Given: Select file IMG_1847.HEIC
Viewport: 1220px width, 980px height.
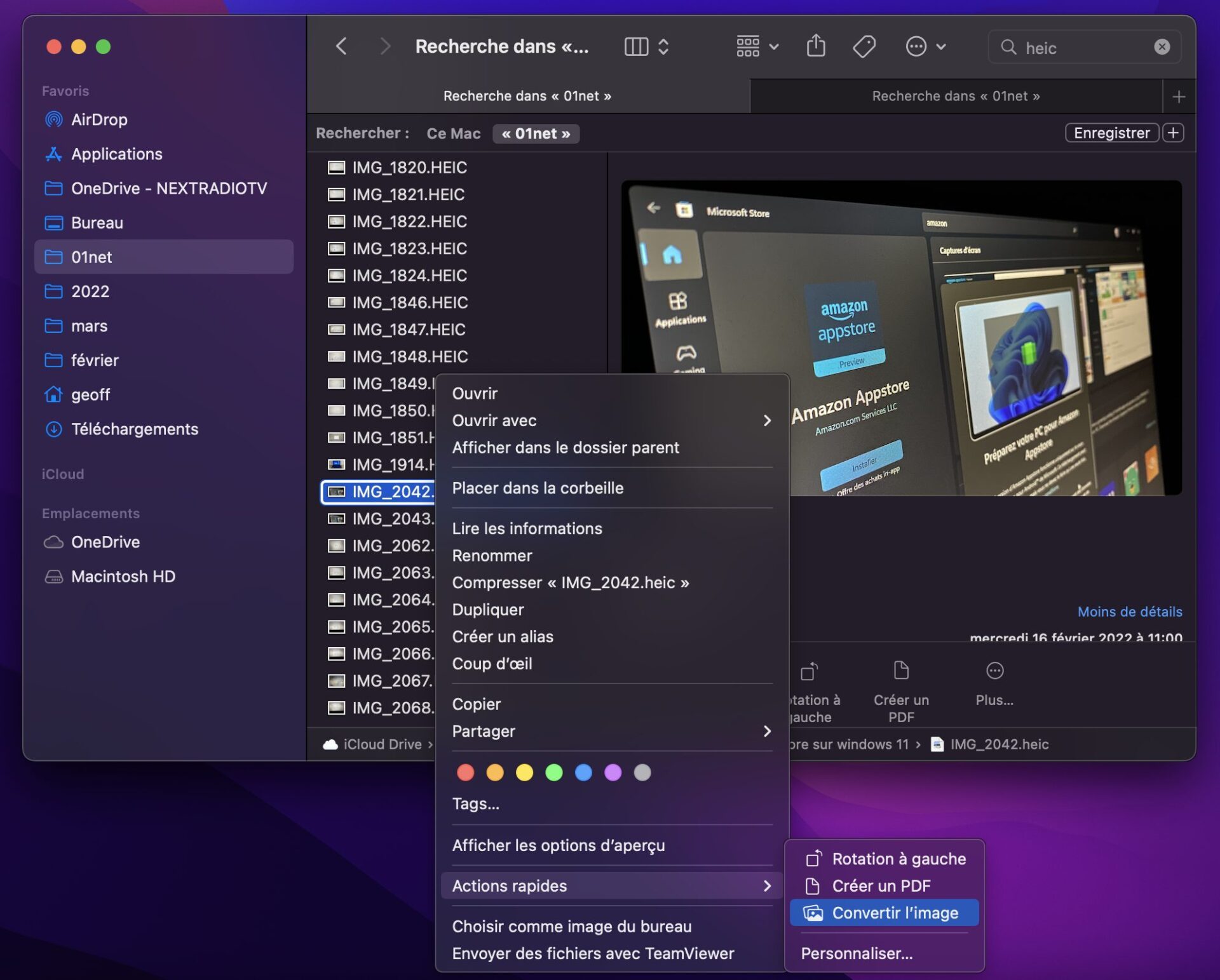Looking at the screenshot, I should (x=409, y=329).
